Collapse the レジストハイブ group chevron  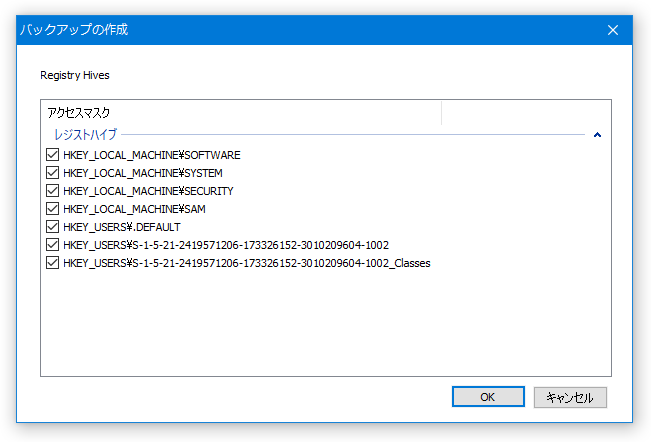pyautogui.click(x=597, y=135)
